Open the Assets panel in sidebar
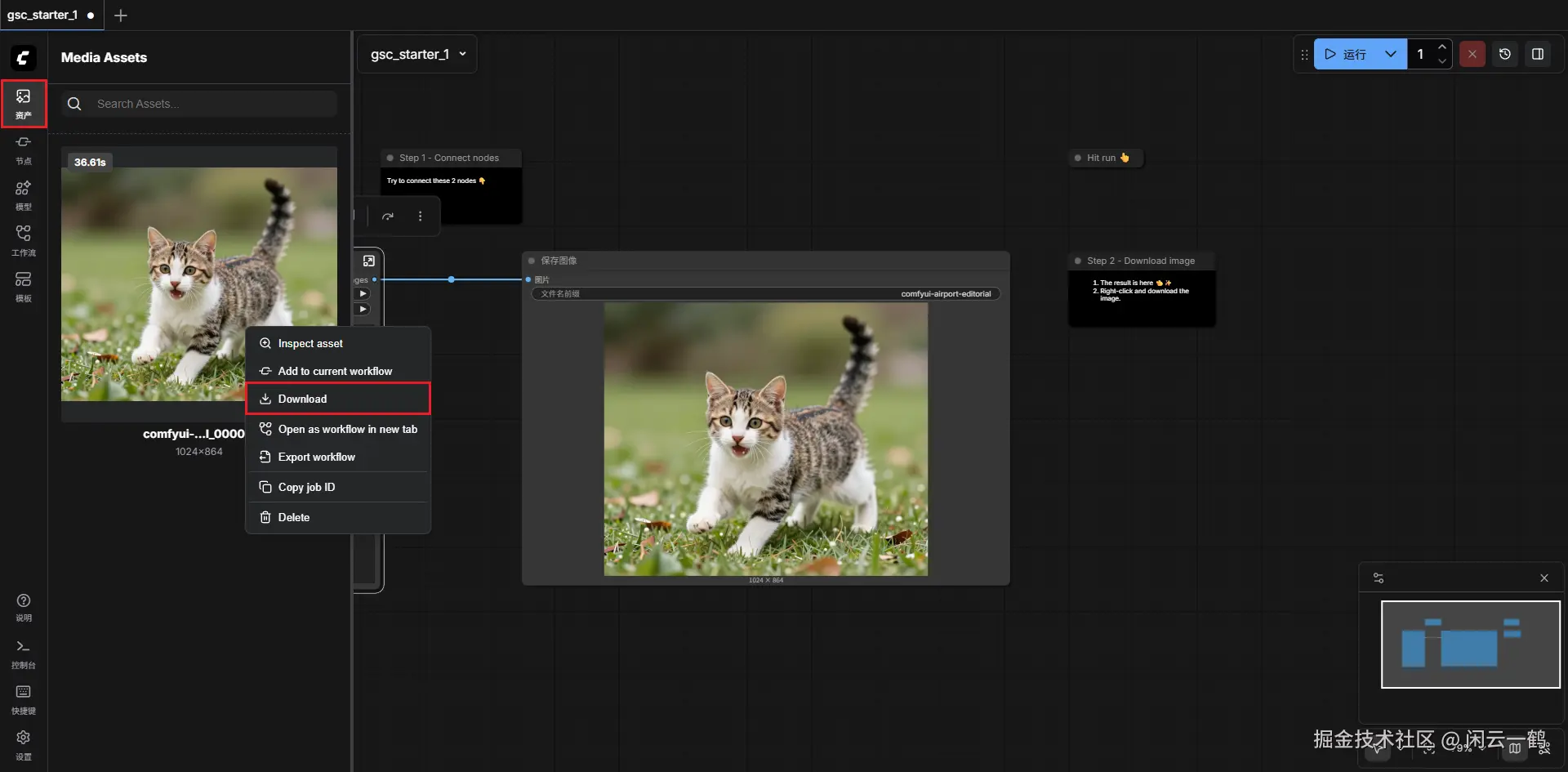Viewport: 1568px width, 772px height. [24, 103]
